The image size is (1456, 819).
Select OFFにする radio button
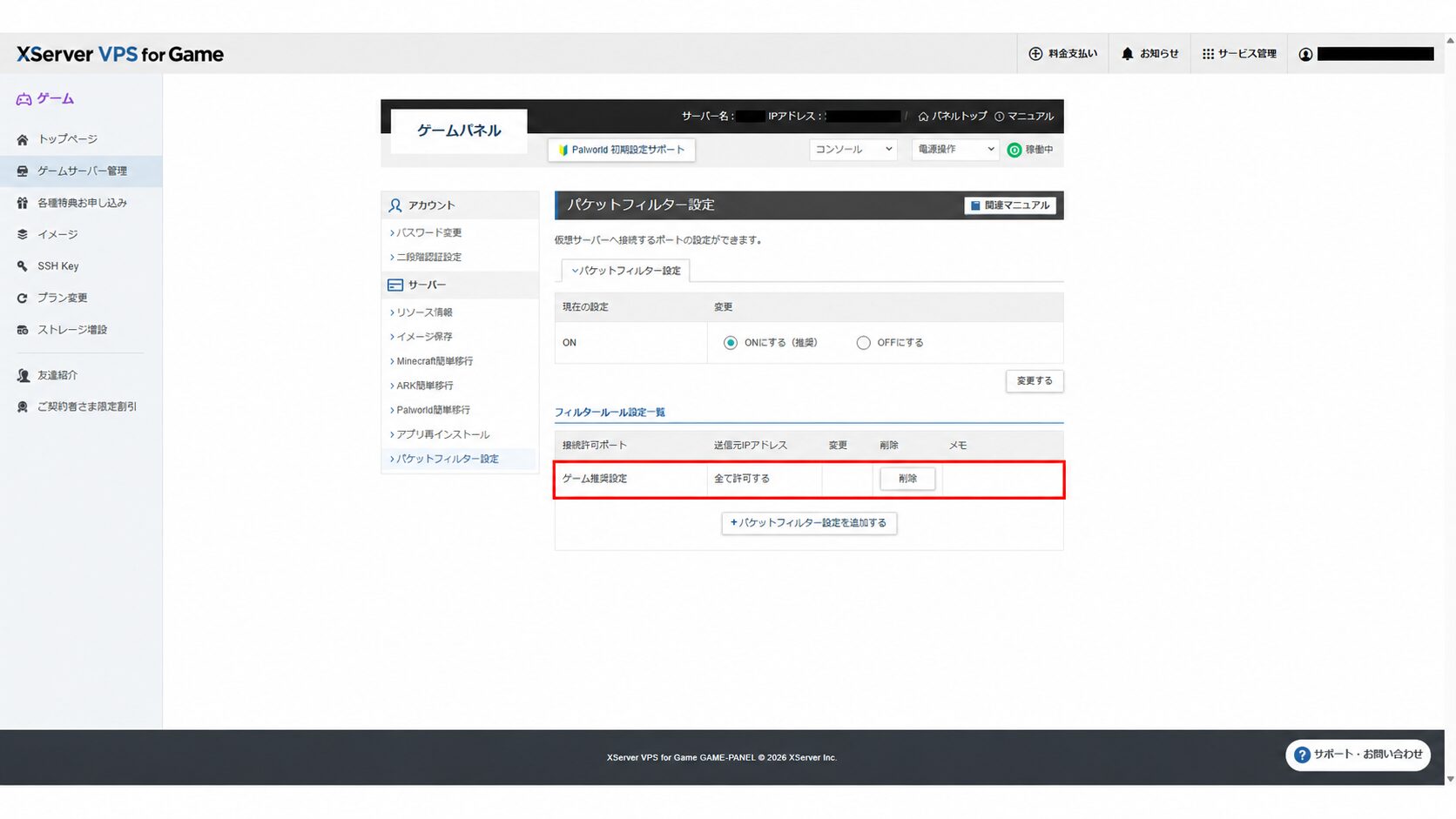pyautogui.click(x=863, y=343)
